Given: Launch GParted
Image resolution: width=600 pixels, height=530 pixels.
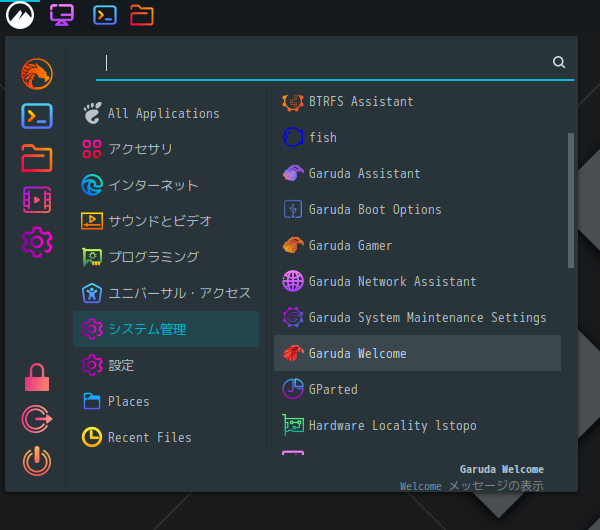Looking at the screenshot, I should coord(417,389).
